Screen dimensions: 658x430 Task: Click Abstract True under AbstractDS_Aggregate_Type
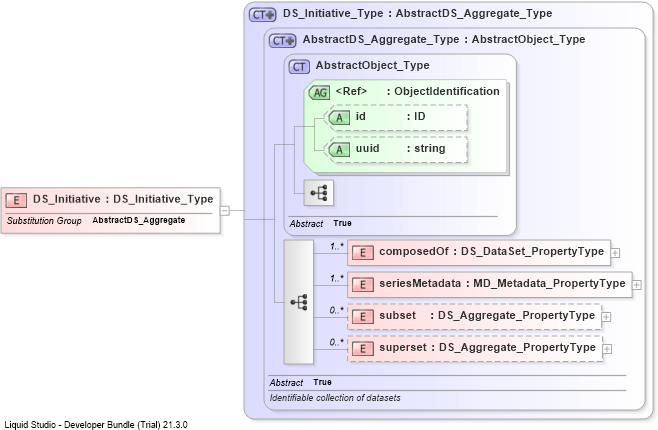(300, 383)
